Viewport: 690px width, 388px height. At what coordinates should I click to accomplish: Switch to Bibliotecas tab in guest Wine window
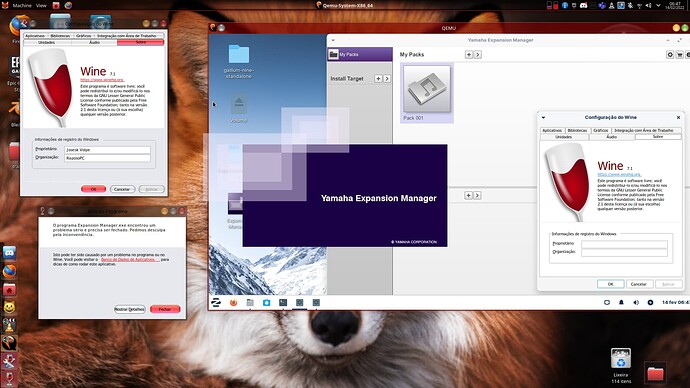tap(577, 131)
